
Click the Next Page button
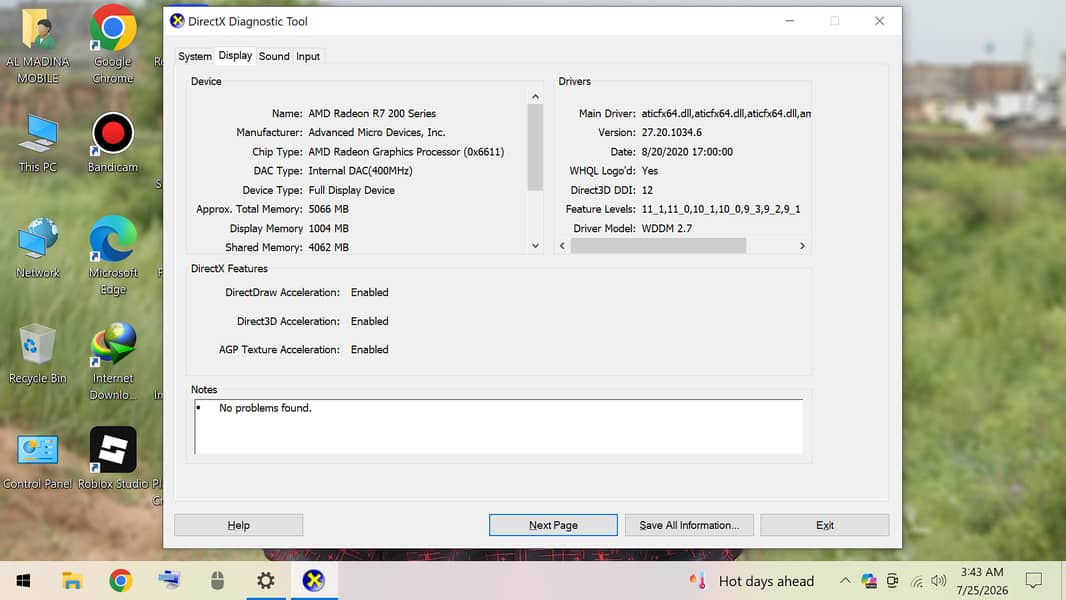pos(553,525)
